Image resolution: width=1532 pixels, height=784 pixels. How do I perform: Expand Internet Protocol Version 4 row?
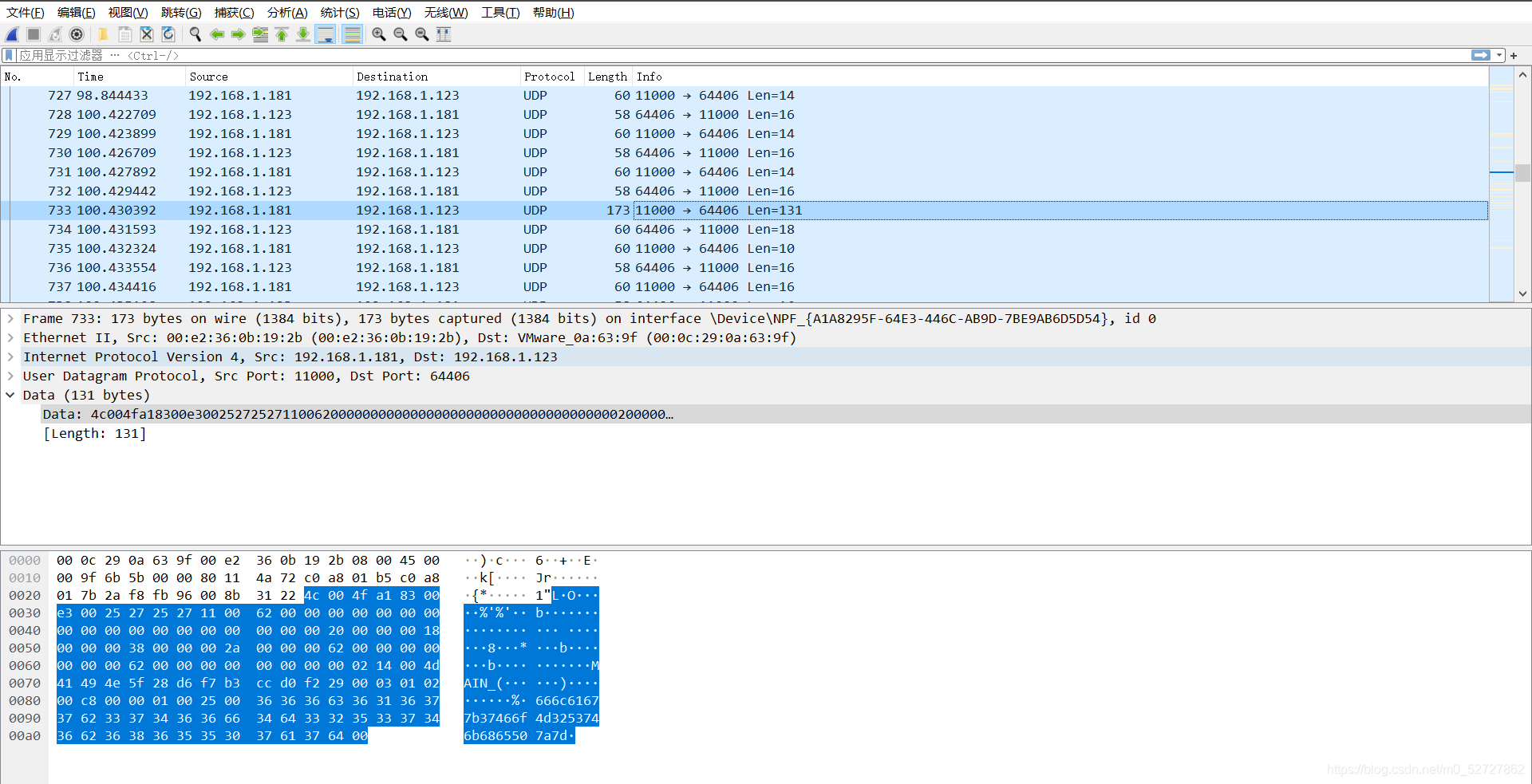pos(10,357)
